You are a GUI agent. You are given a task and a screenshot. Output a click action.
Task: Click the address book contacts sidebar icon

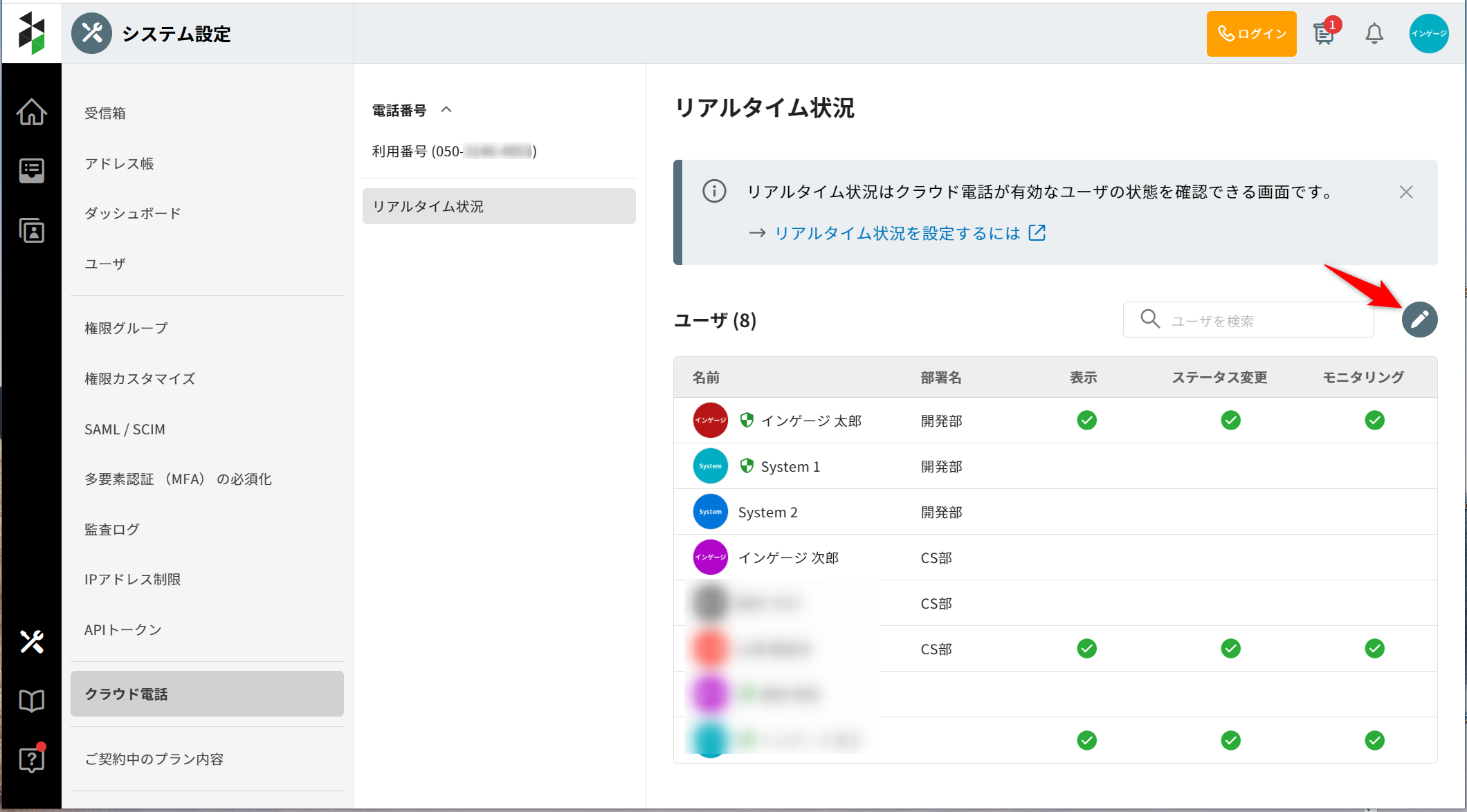32,230
